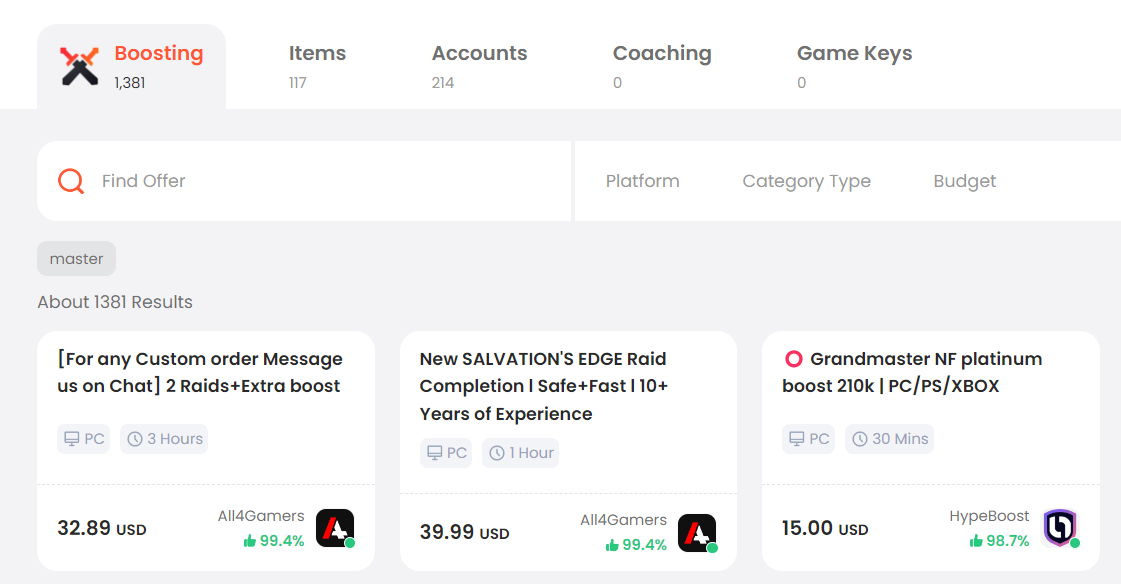Click the thumbs-up 98.7% rating icon
This screenshot has height=584, width=1121.
[x=976, y=541]
